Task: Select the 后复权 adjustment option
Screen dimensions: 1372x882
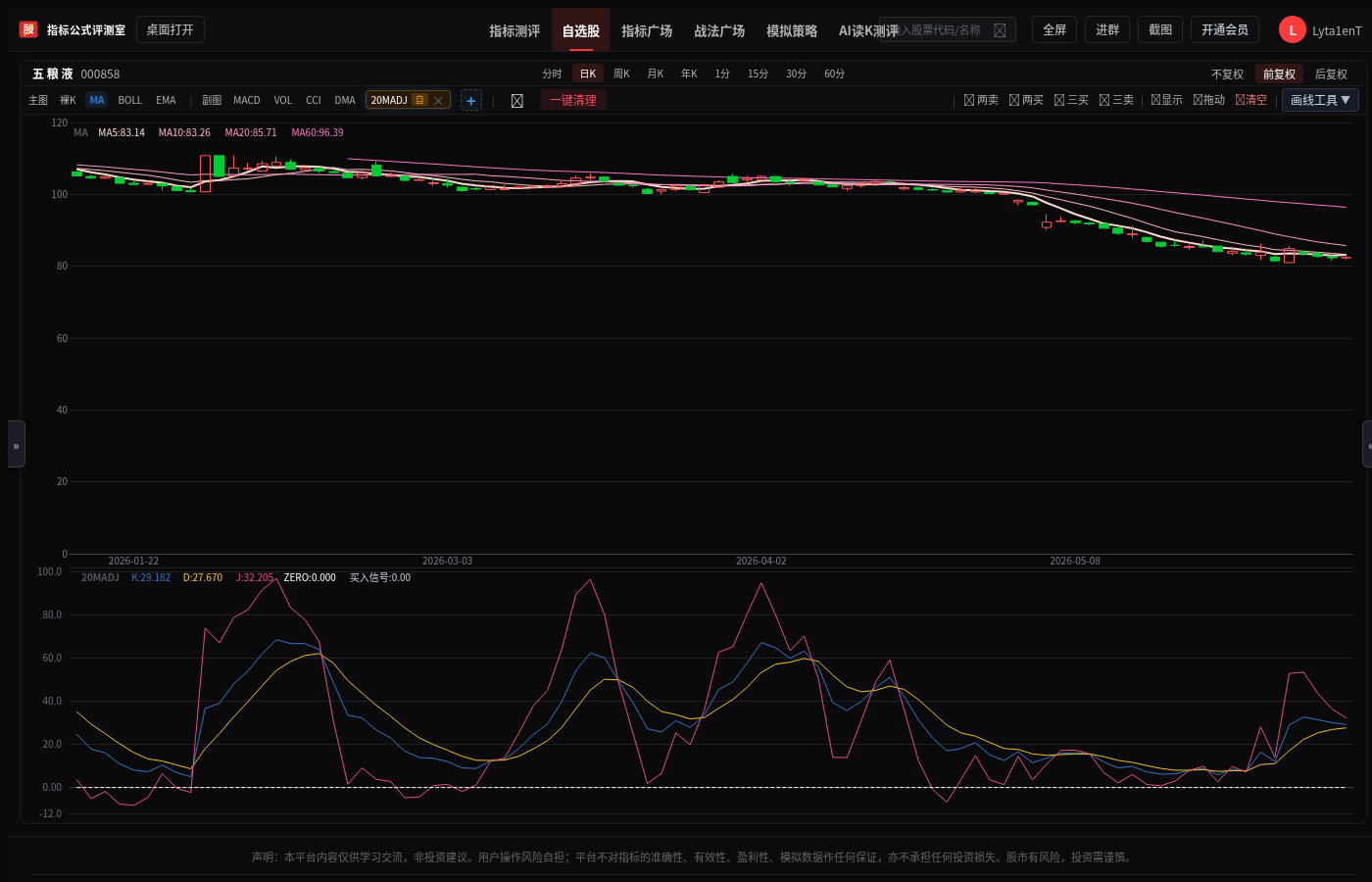Action: click(x=1331, y=73)
